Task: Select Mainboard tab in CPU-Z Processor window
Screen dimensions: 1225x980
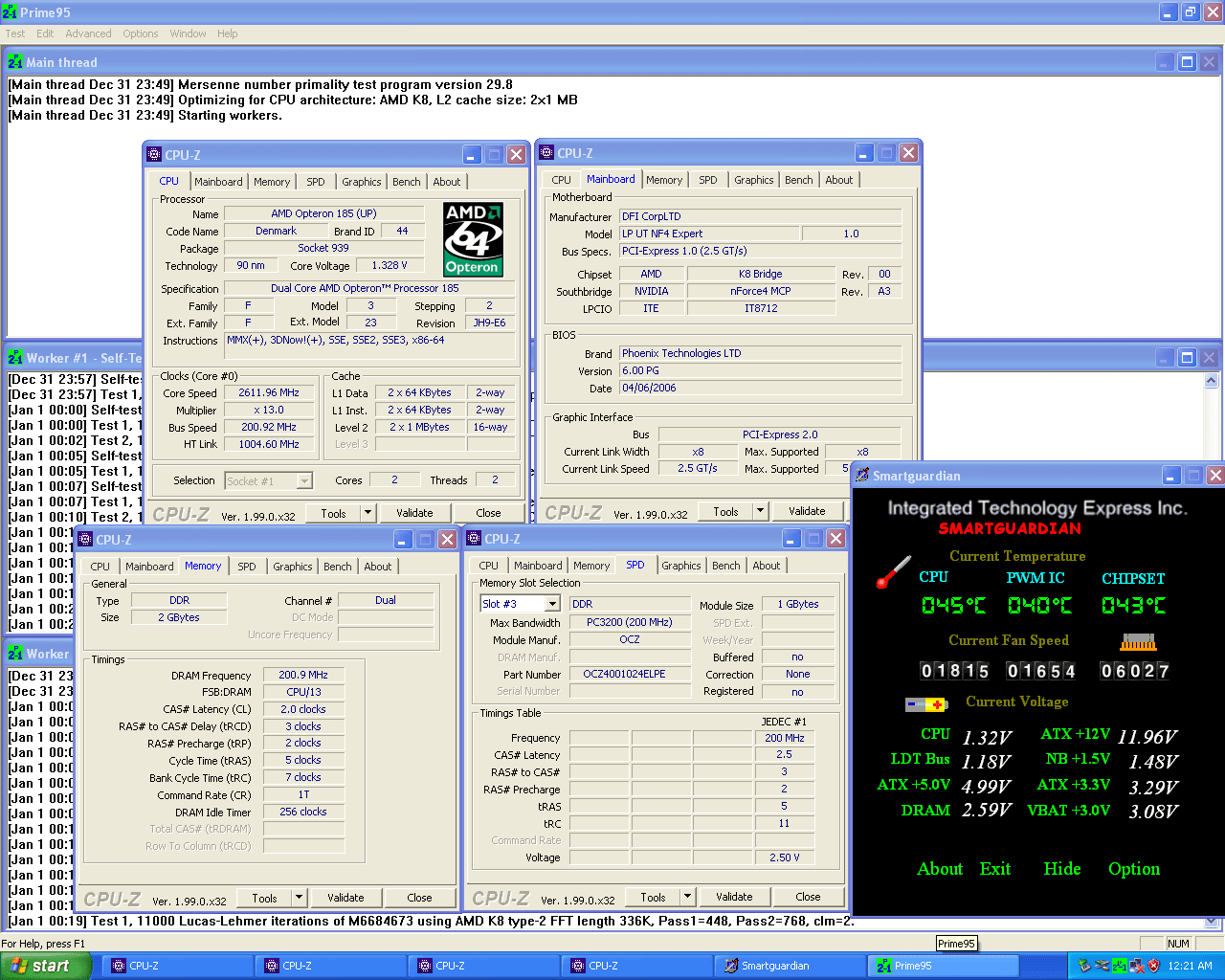Action: pyautogui.click(x=219, y=182)
